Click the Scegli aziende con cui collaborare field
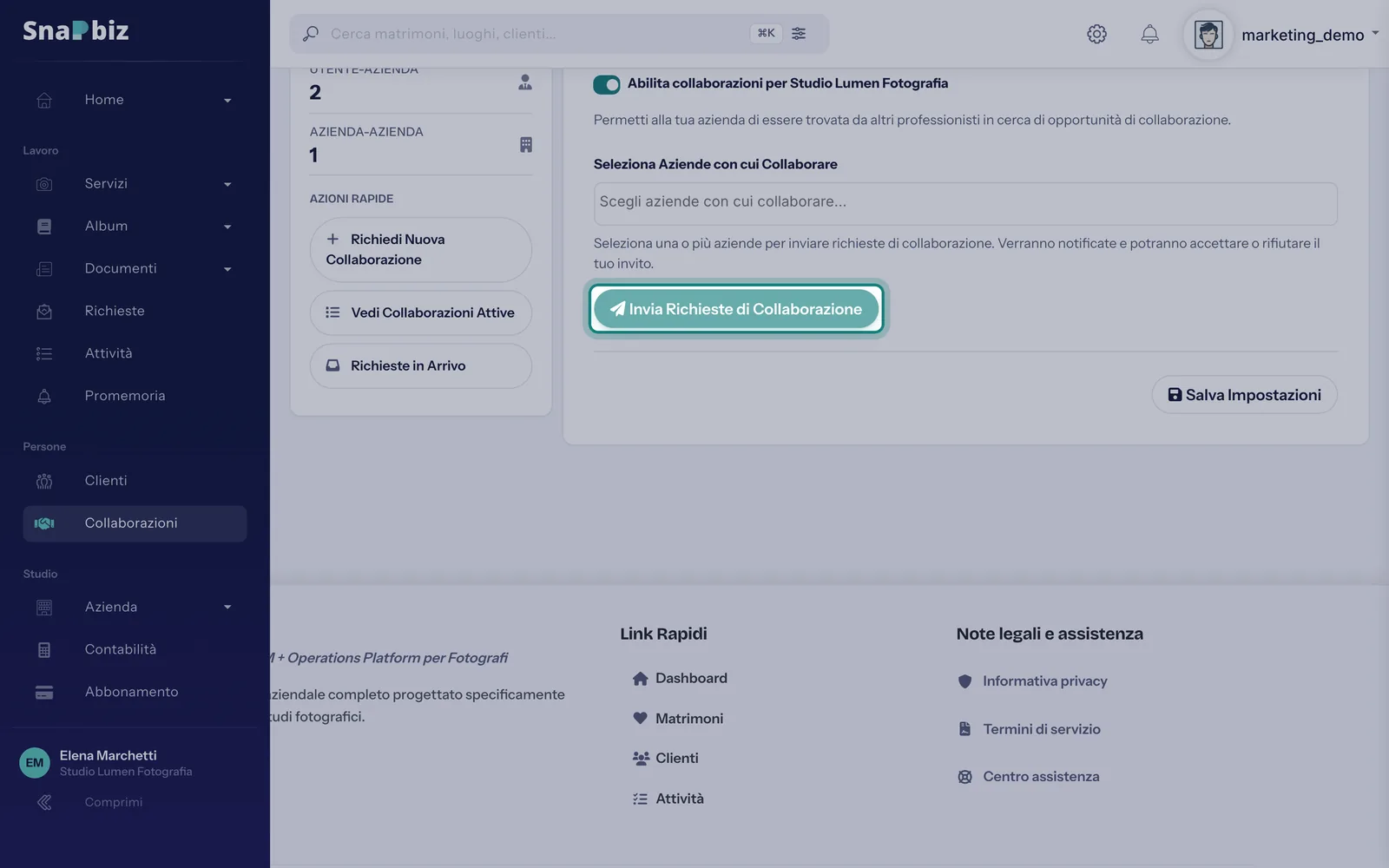The image size is (1389, 868). coord(965,203)
